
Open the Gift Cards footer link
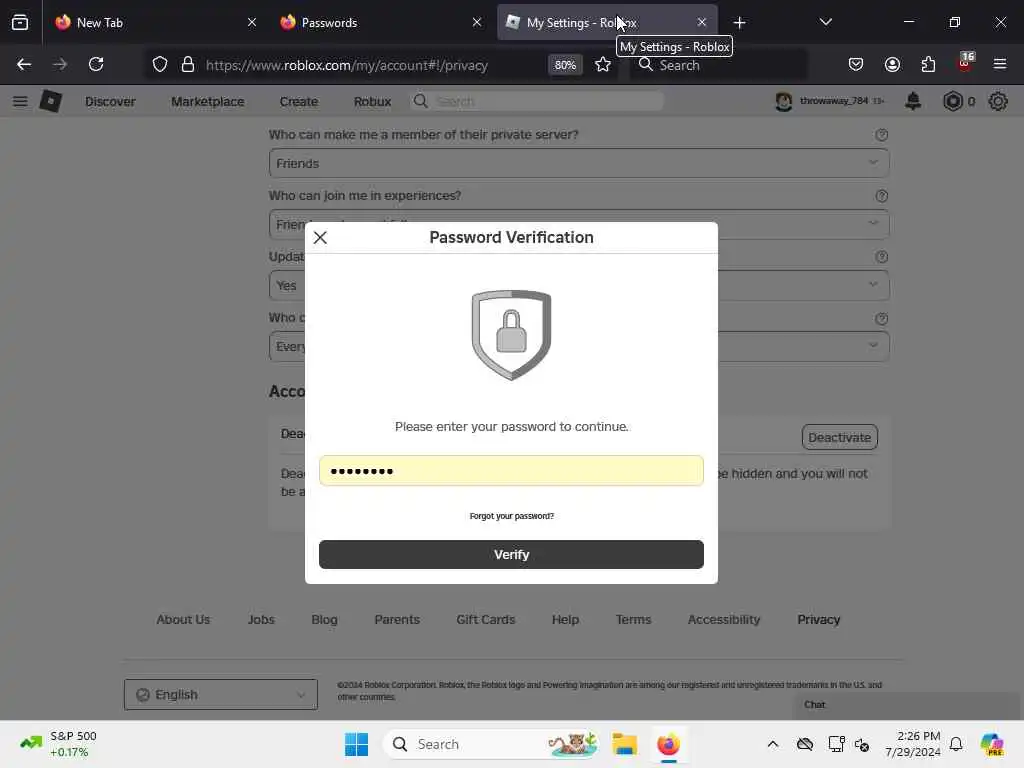[x=485, y=619]
